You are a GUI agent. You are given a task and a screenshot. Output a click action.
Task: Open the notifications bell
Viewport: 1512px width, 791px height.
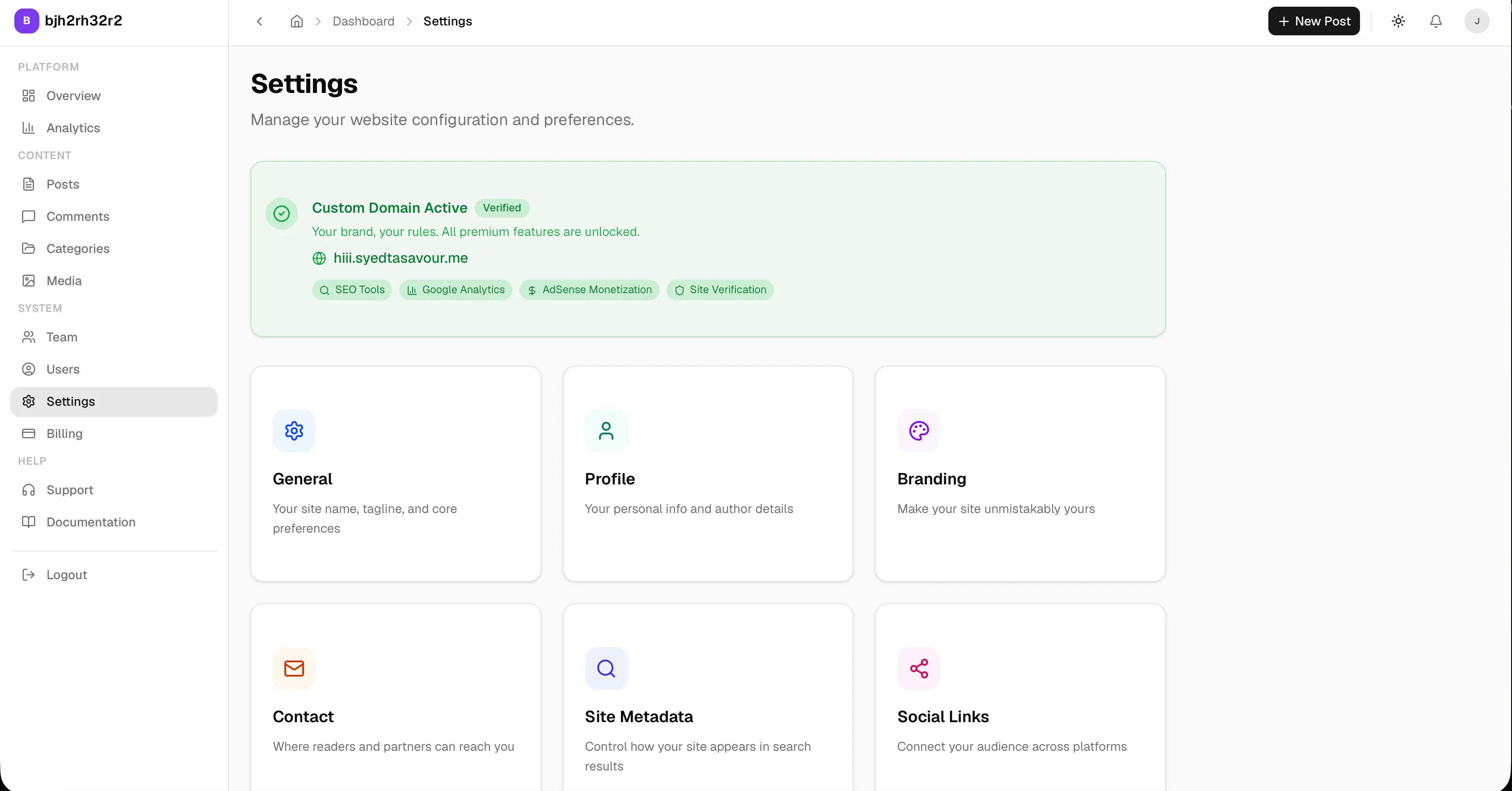point(1436,21)
